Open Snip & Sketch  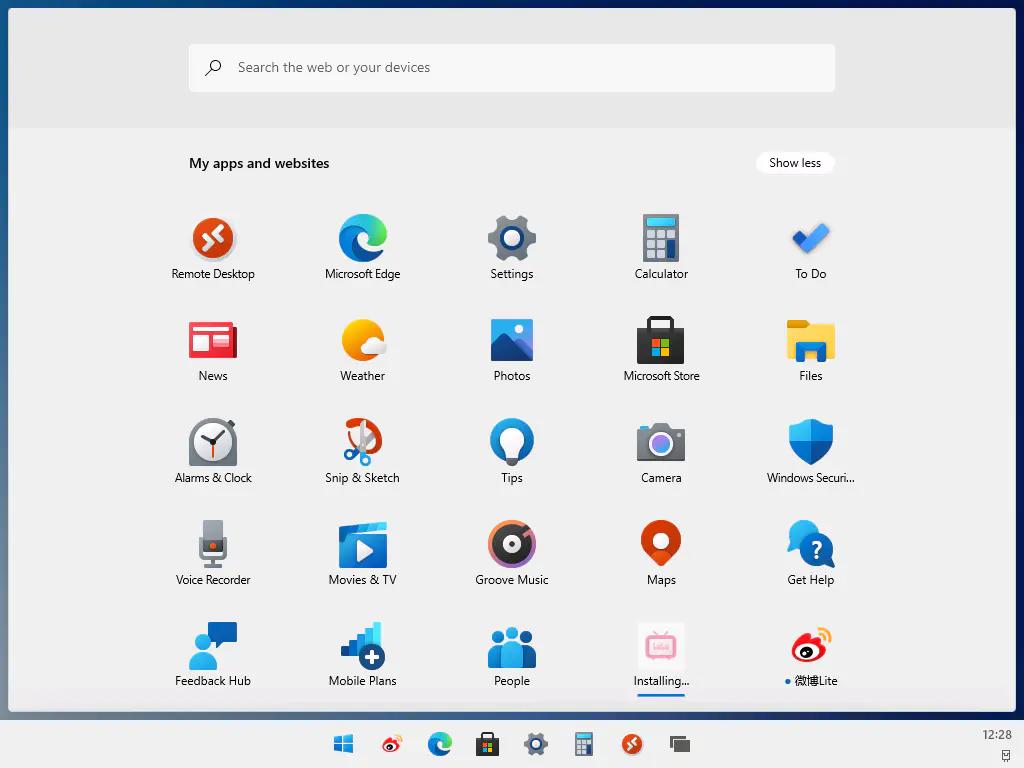(362, 442)
